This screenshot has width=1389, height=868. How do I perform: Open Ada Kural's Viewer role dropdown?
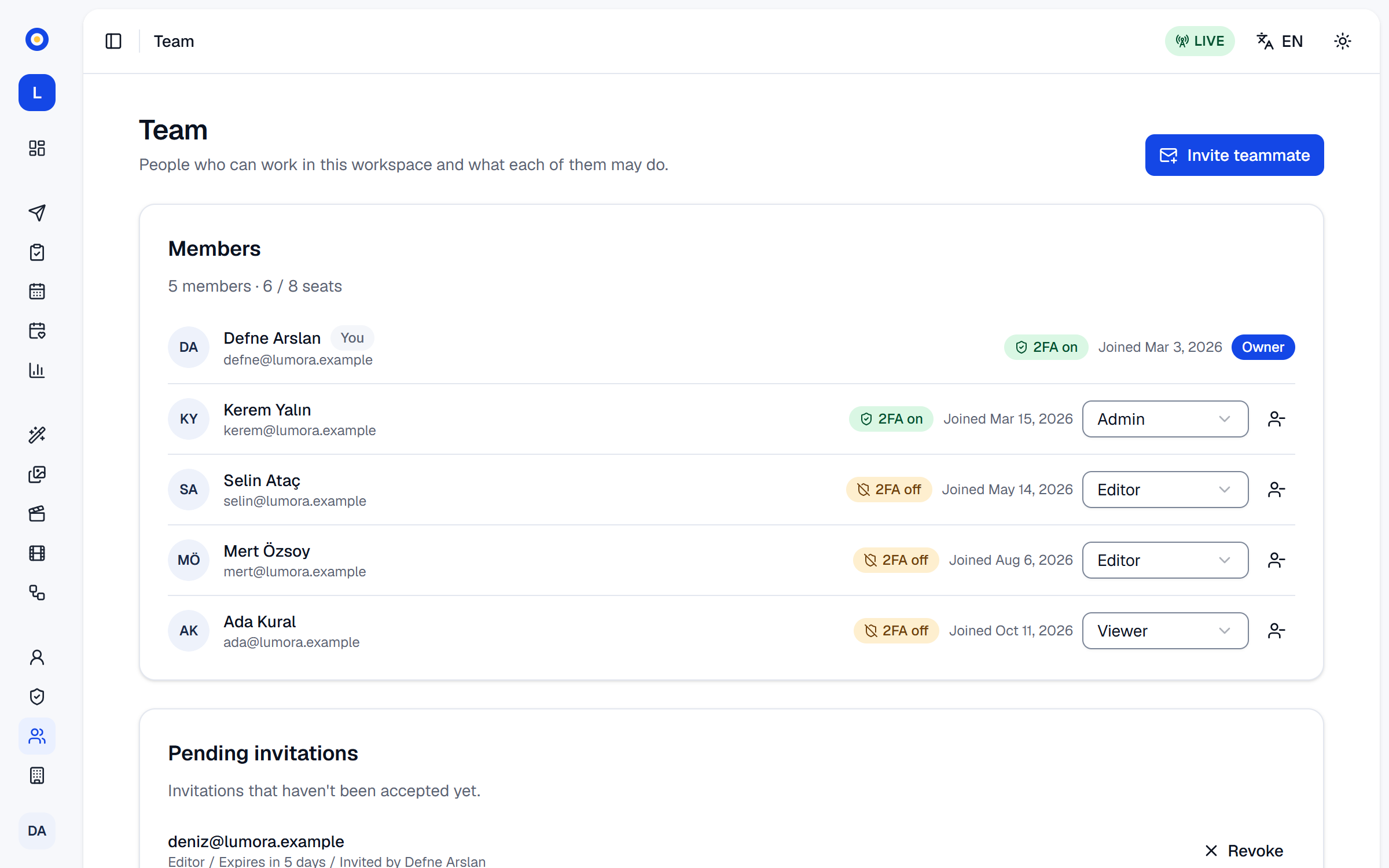pyautogui.click(x=1165, y=631)
